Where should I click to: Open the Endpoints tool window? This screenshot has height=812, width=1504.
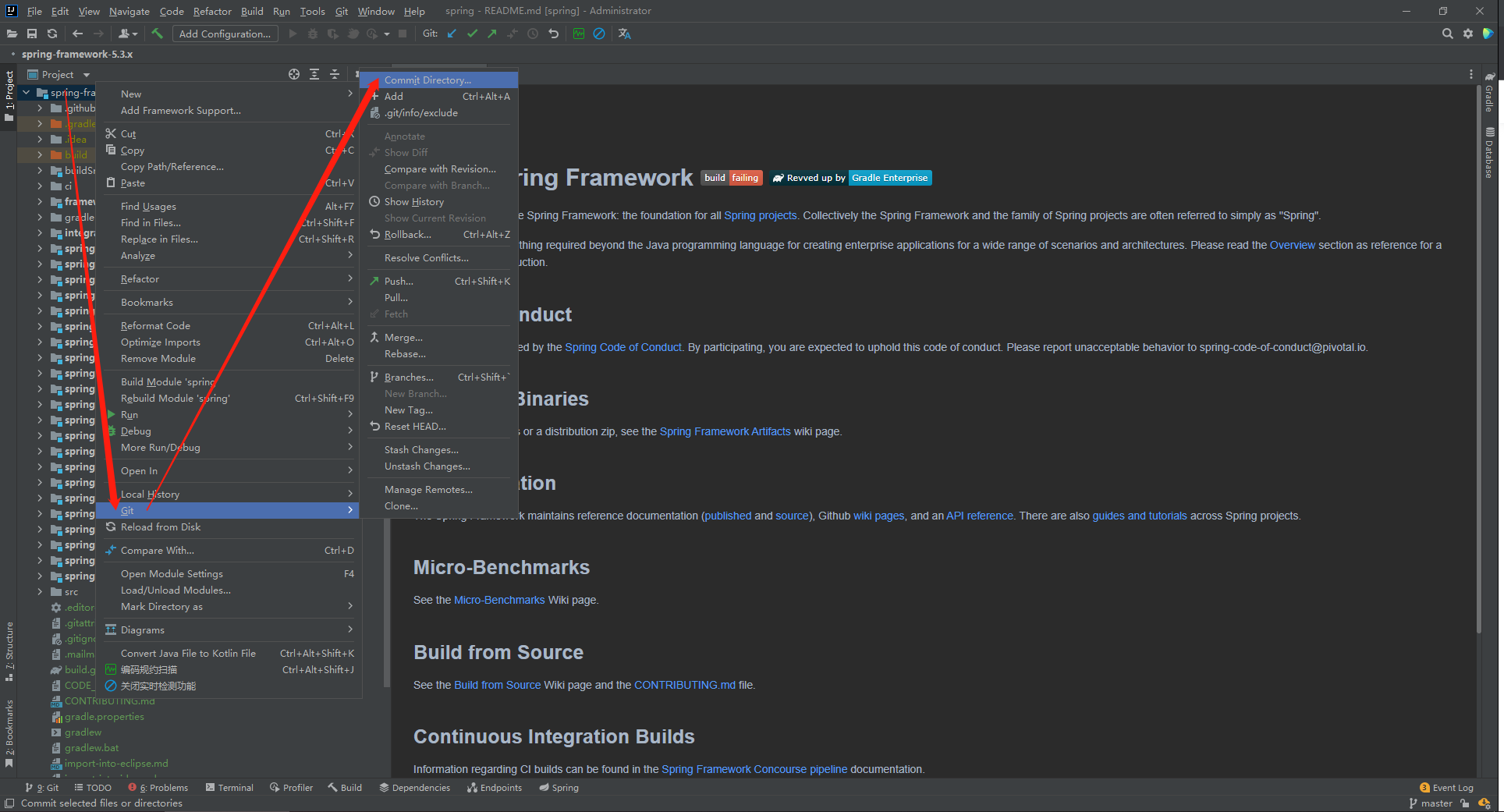point(495,788)
